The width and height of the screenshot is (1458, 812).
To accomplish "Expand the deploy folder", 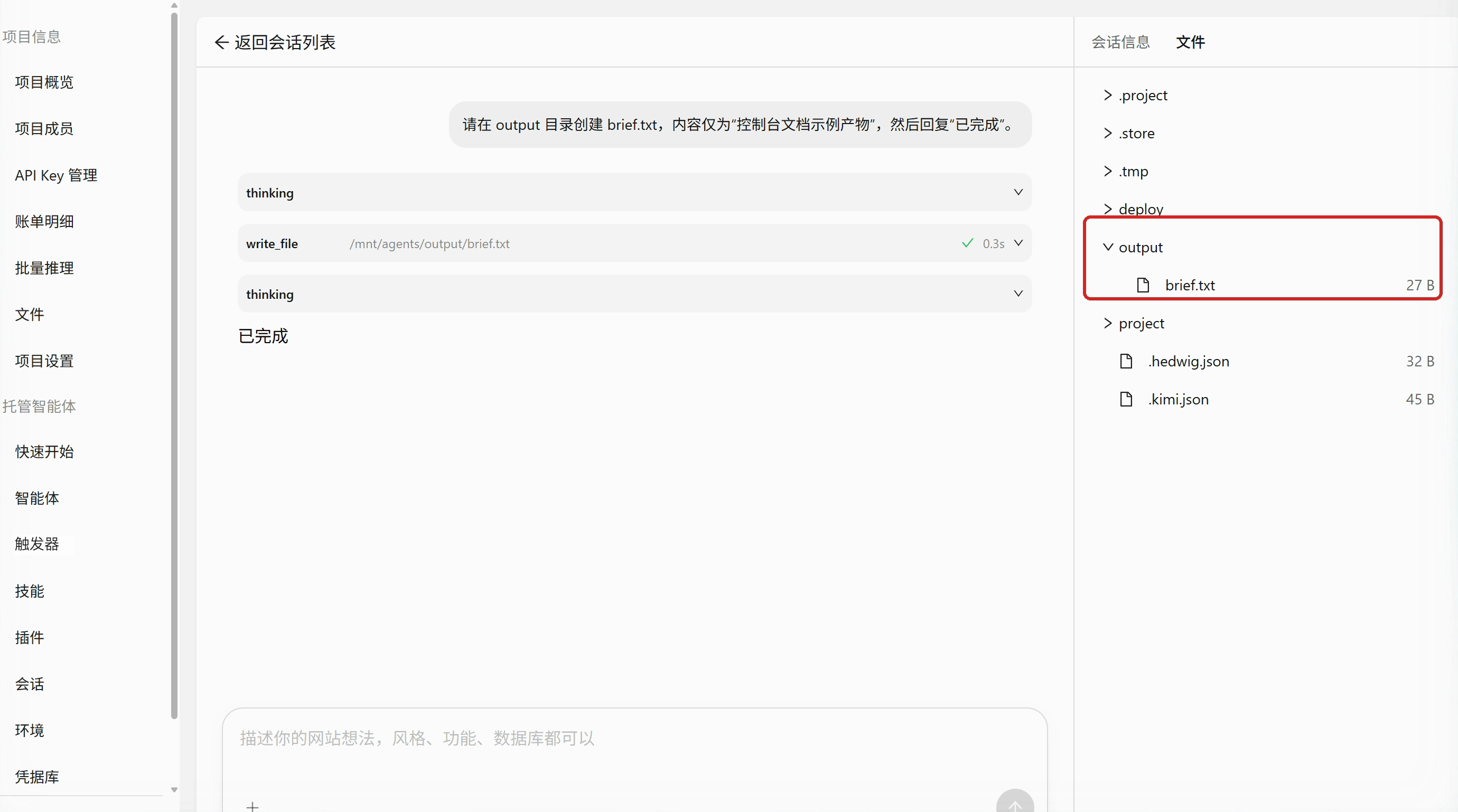I will 1108,209.
